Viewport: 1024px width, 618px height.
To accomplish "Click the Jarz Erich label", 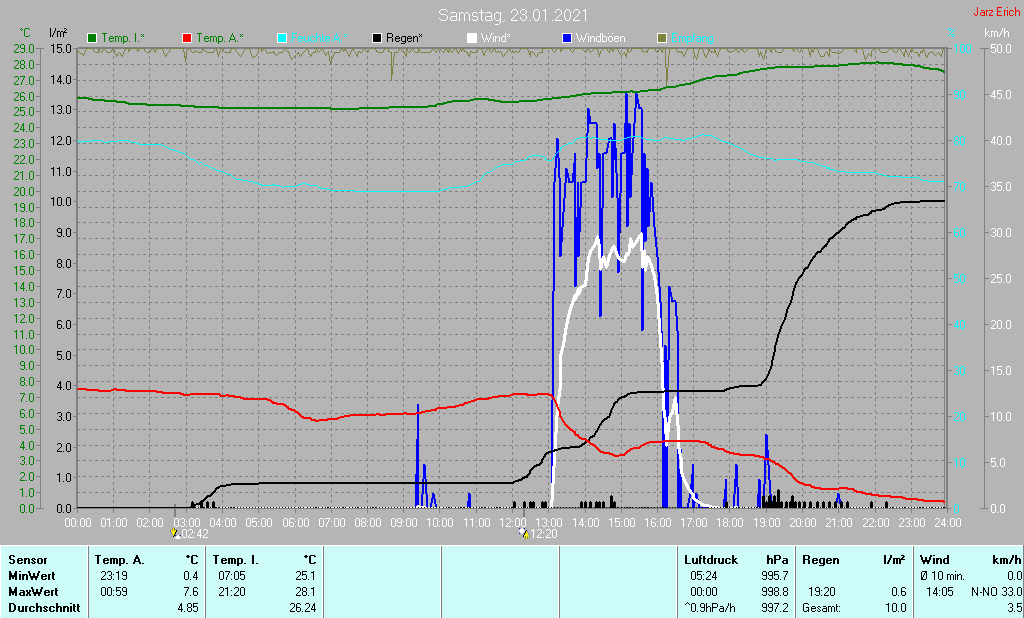I will click(x=997, y=12).
